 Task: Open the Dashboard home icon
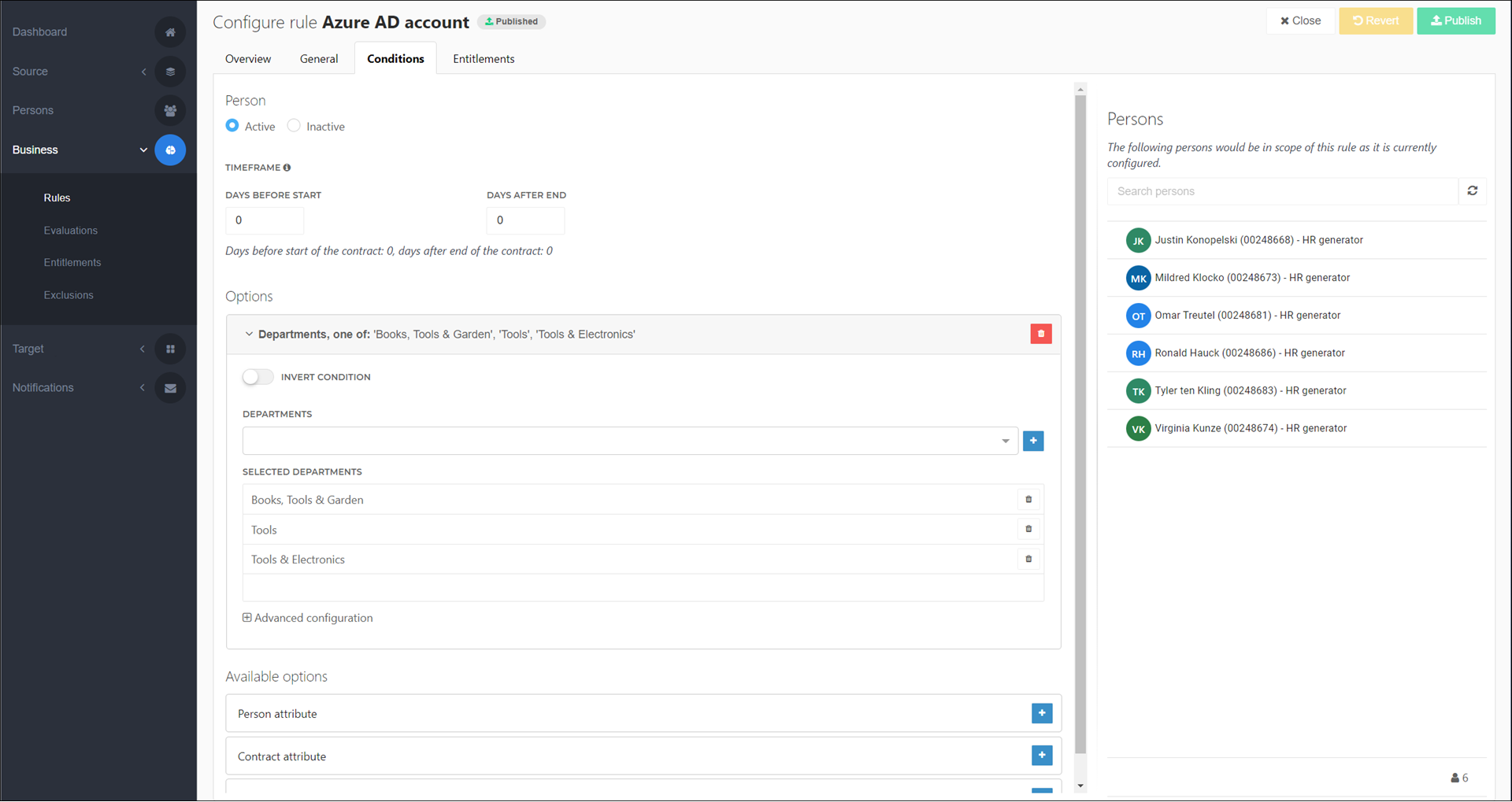[x=170, y=32]
